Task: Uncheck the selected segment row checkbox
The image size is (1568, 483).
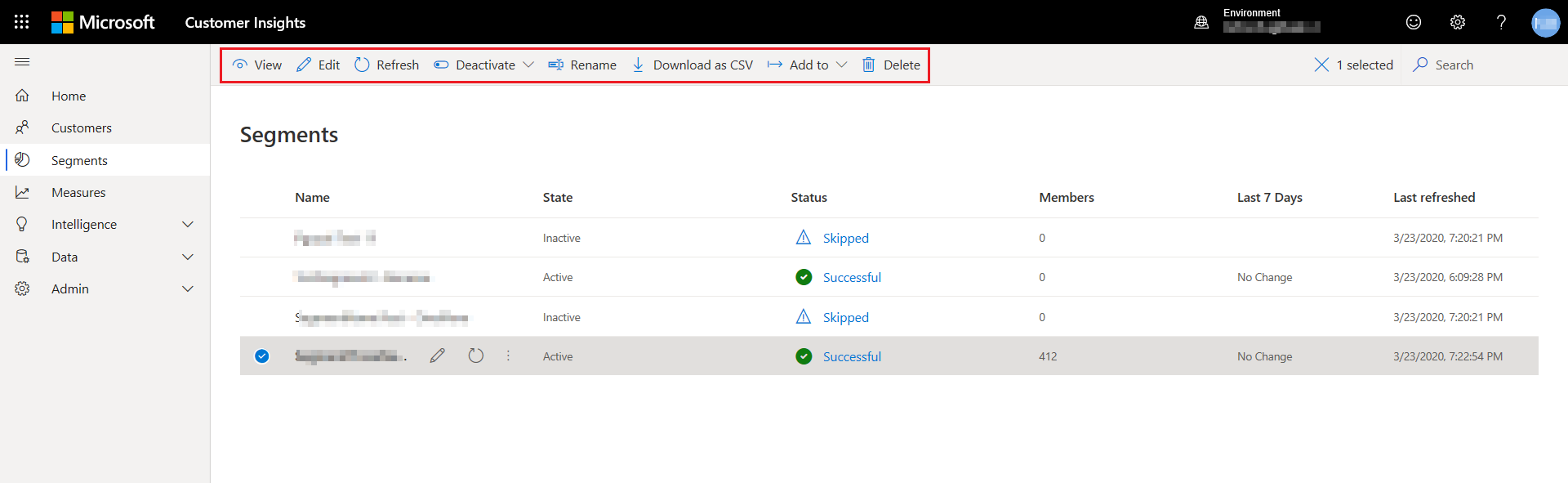Action: 262,356
